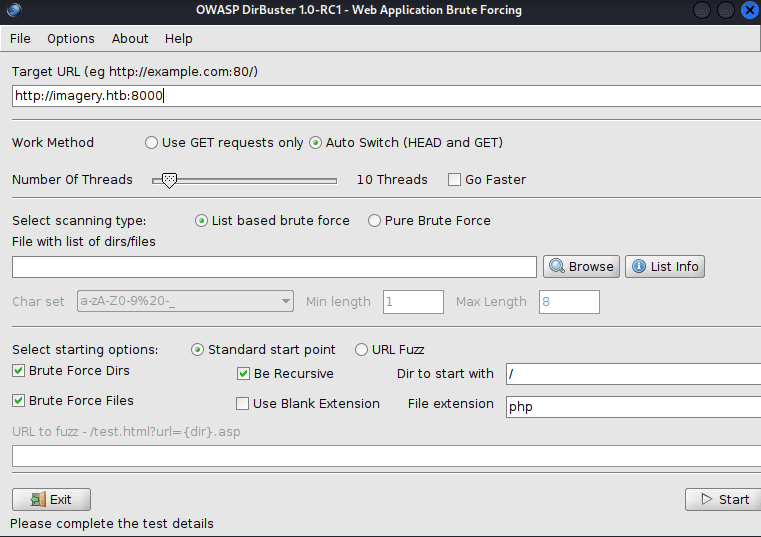Image resolution: width=761 pixels, height=537 pixels.
Task: Click the File extension text field
Action: coord(632,407)
